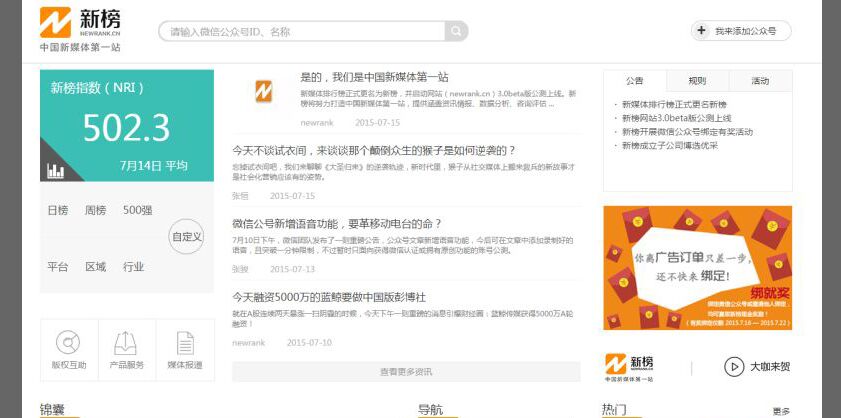Focus the WeChat account search field
841x418 pixels.
pos(302,31)
